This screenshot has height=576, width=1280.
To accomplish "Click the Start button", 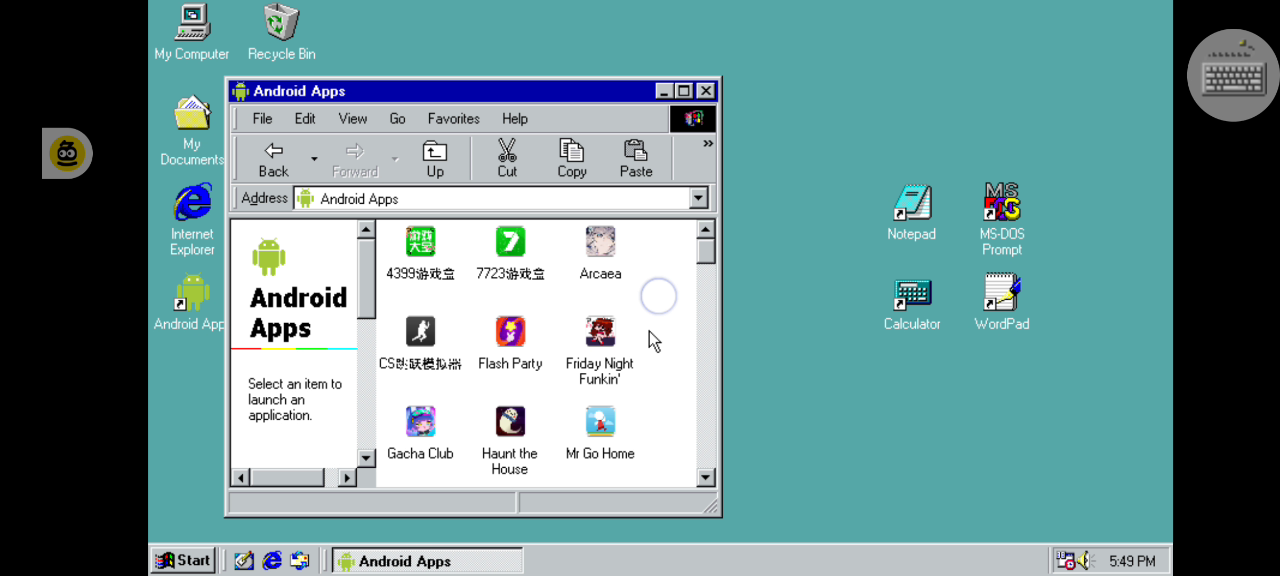I will click(x=182, y=560).
